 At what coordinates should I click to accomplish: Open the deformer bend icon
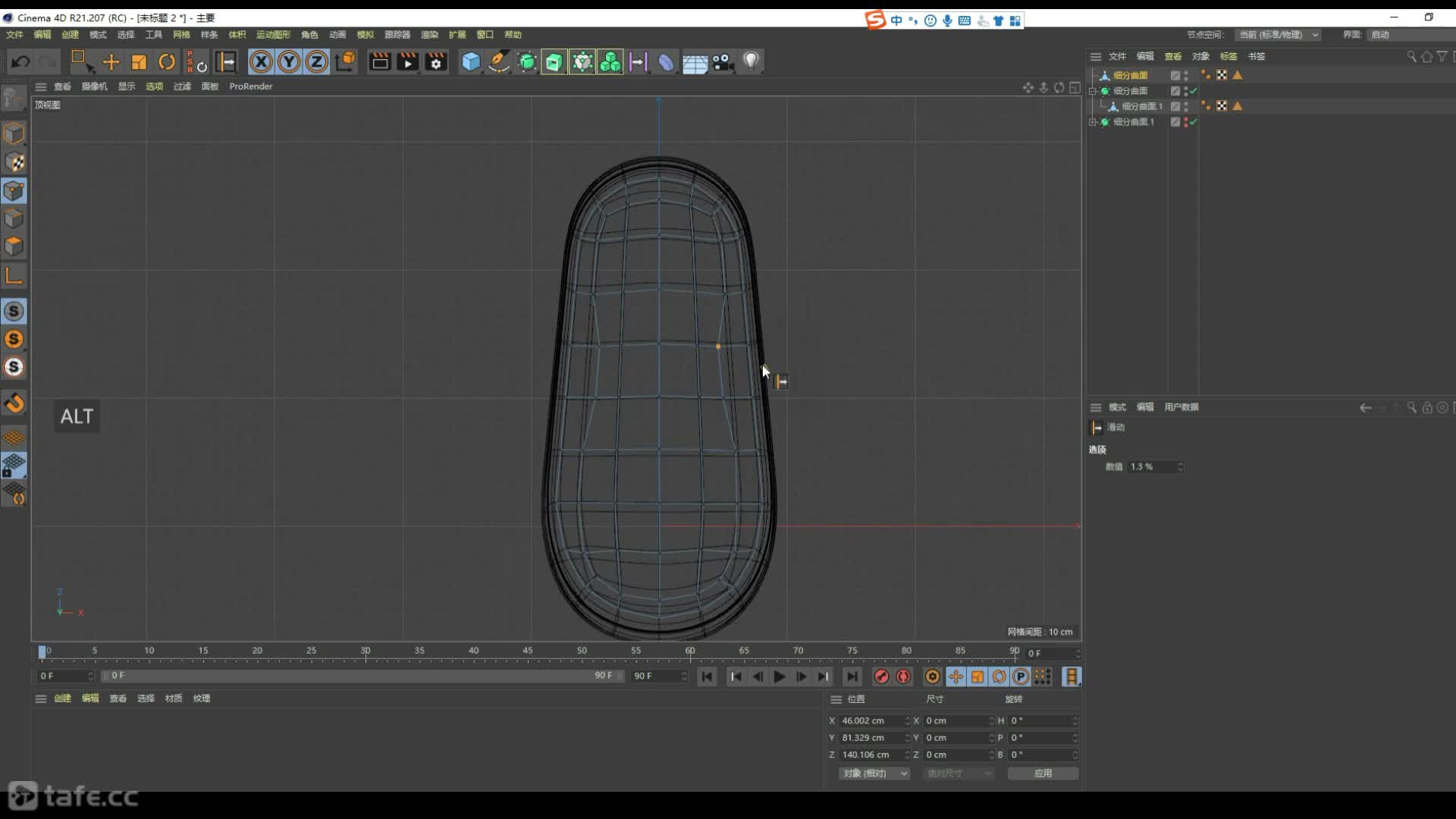666,61
